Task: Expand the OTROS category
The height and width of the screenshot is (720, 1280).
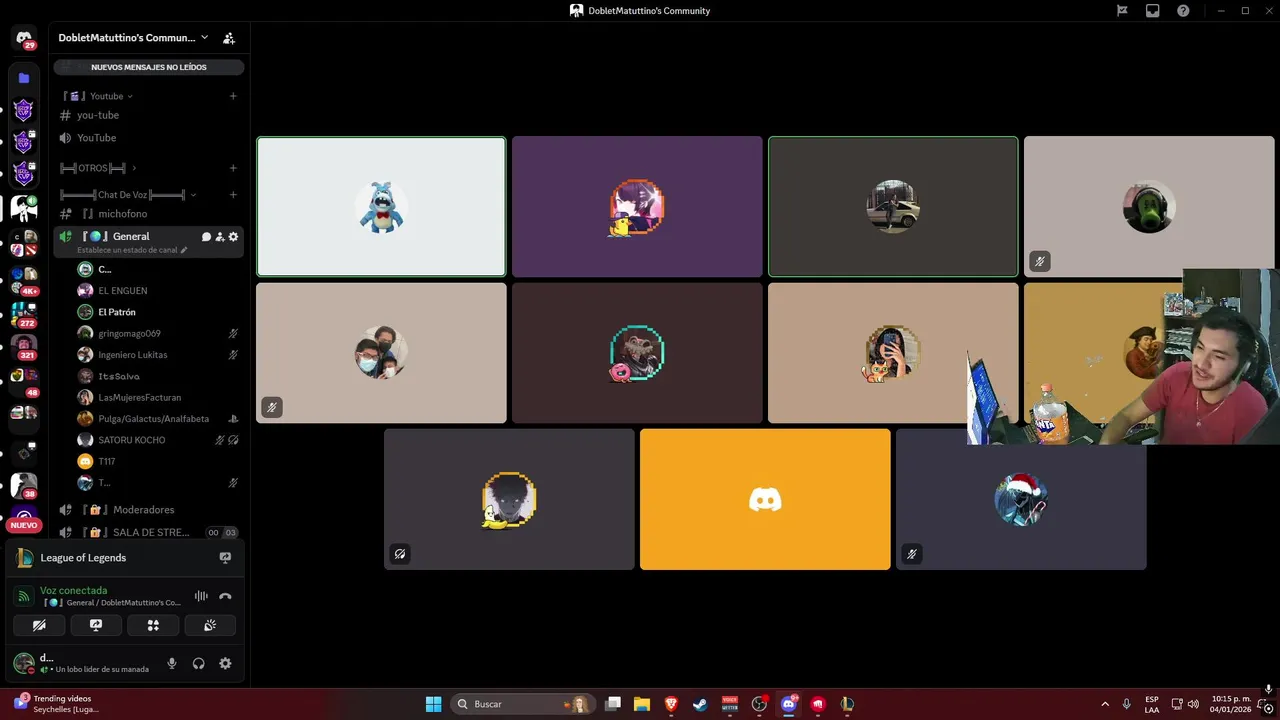Action: pos(98,168)
